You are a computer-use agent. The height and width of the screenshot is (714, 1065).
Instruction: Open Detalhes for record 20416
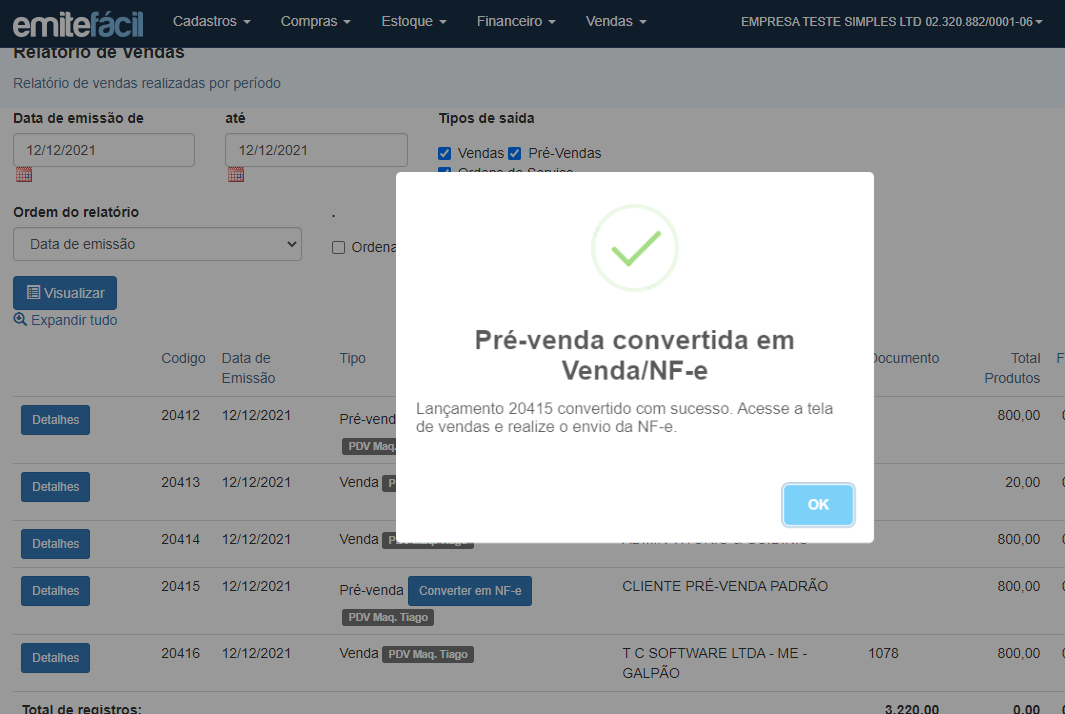[x=56, y=658]
